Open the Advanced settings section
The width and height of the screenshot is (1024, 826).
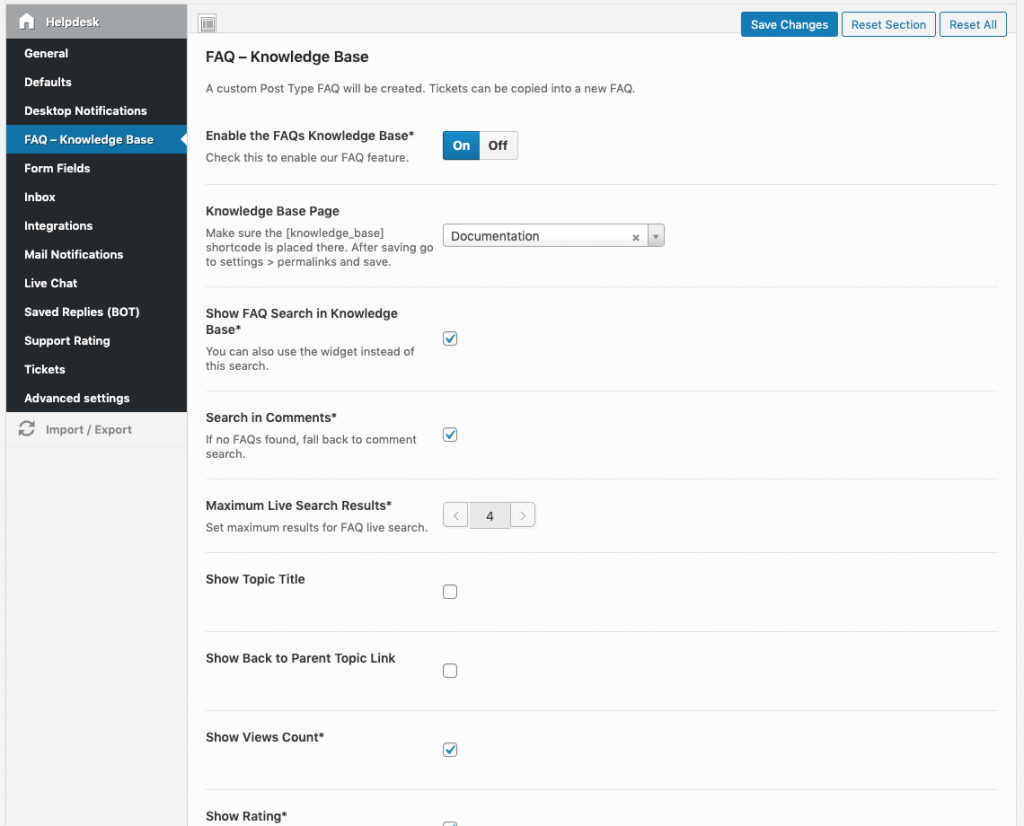pyautogui.click(x=76, y=398)
